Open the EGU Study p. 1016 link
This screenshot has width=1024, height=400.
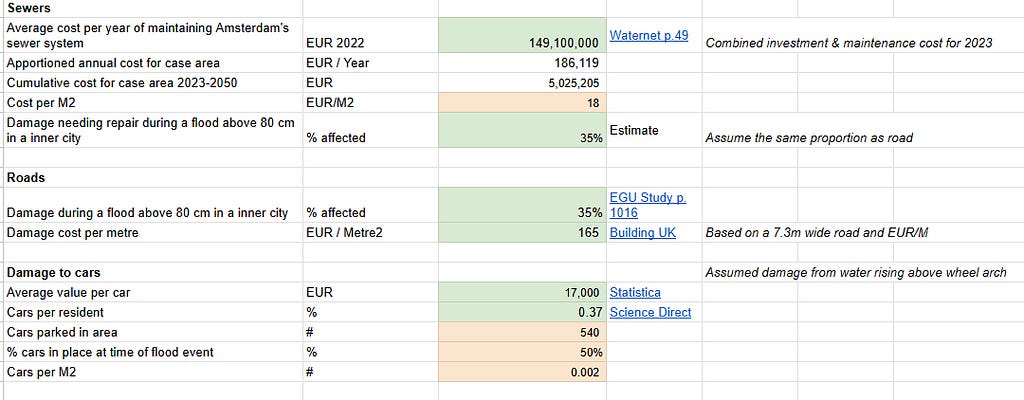click(648, 205)
